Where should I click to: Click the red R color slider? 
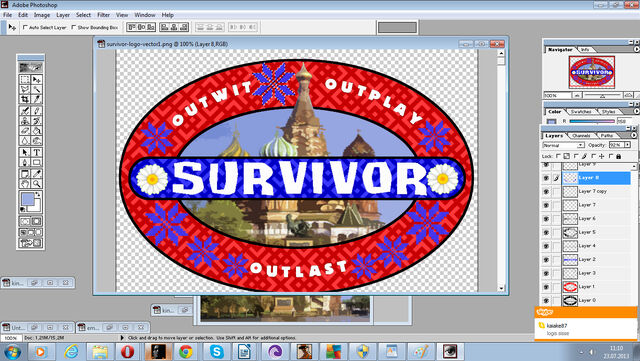coord(592,121)
